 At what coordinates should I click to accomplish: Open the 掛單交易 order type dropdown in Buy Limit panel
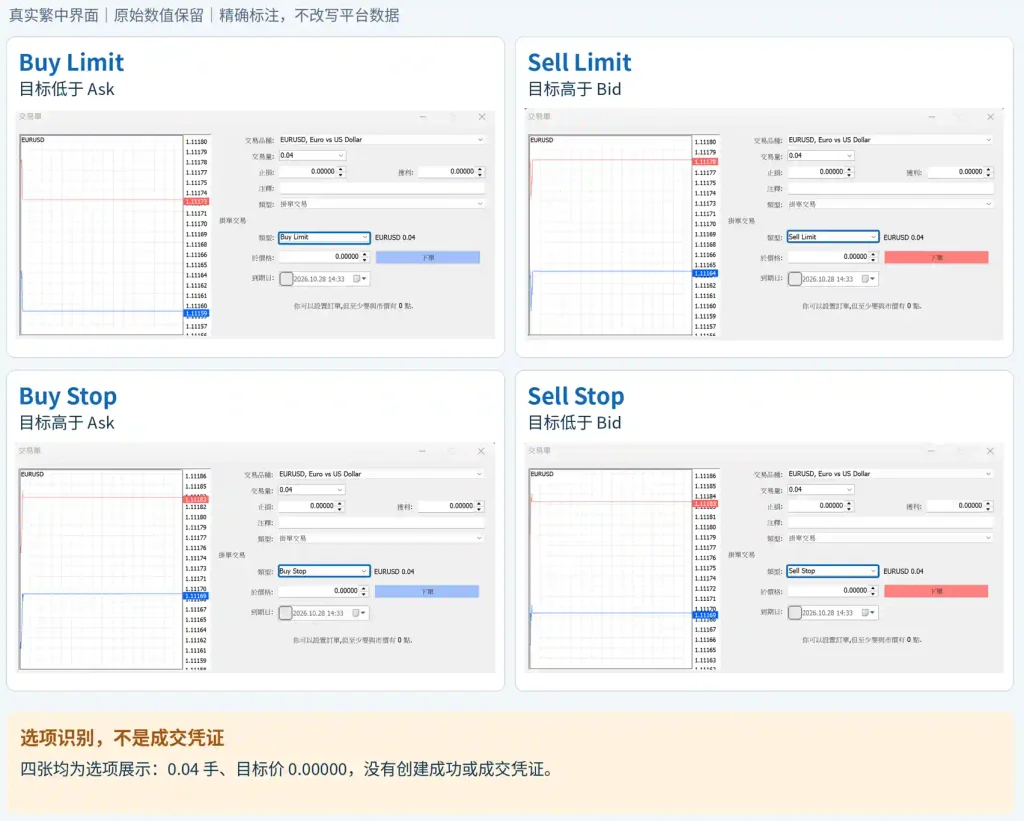click(382, 204)
